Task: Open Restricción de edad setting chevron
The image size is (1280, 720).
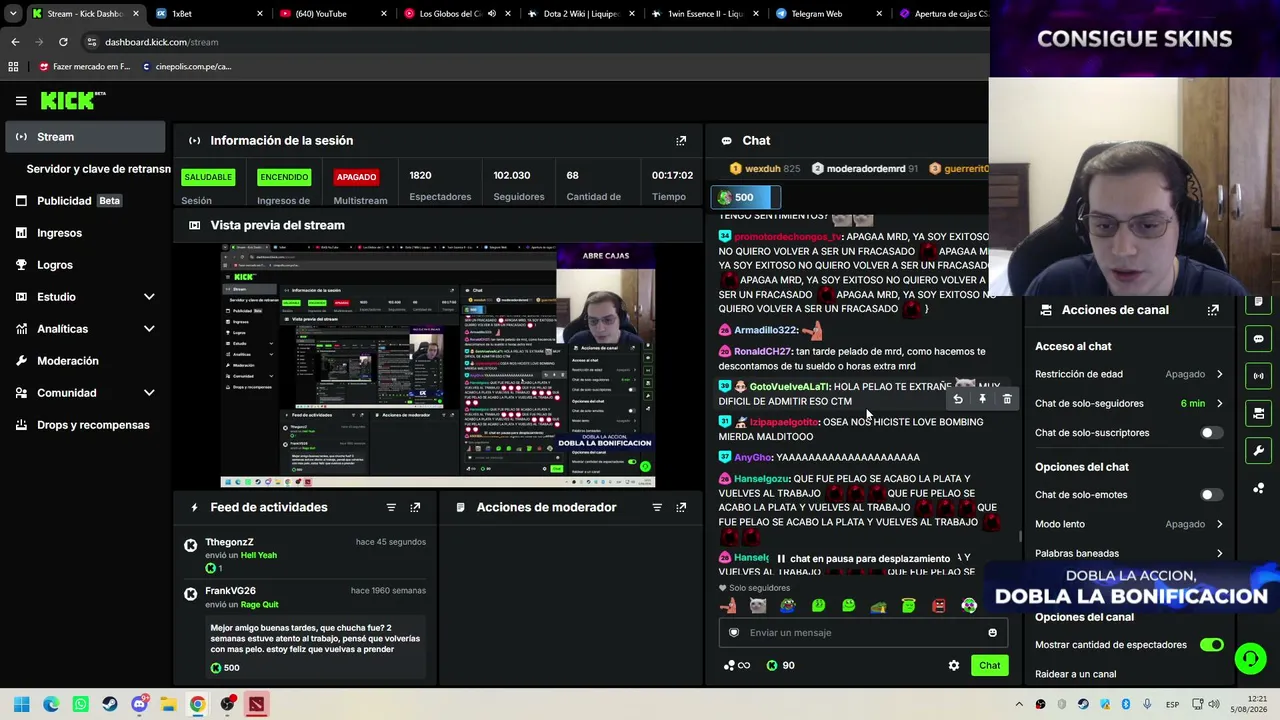Action: coord(1219,375)
